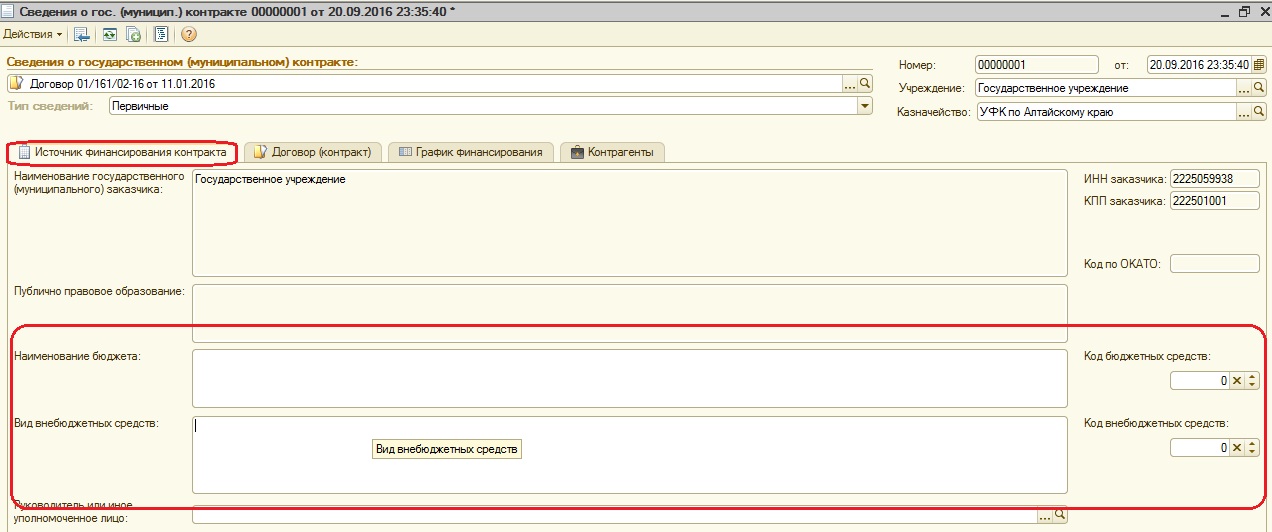Clear the Код внебюджетных средств value

pos(1236,448)
